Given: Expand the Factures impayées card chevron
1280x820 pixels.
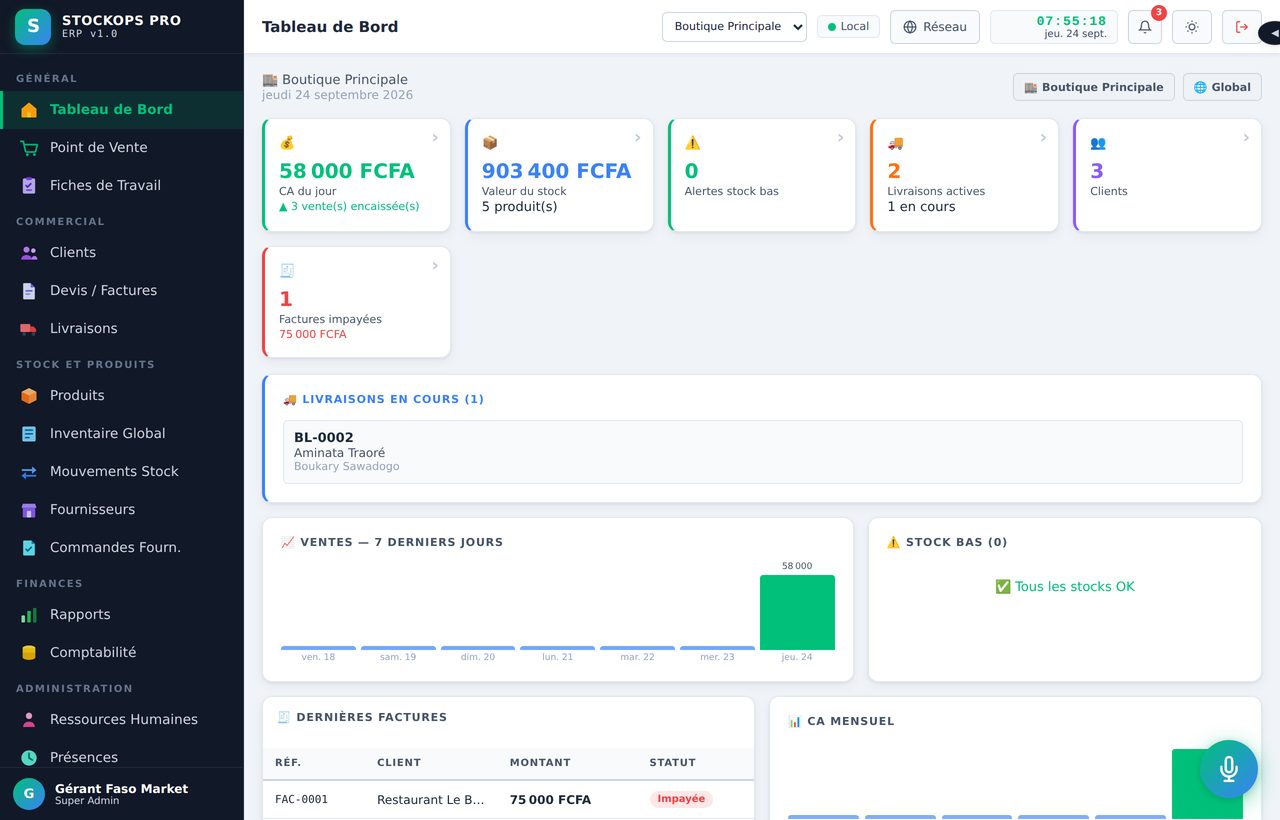Looking at the screenshot, I should (x=435, y=266).
